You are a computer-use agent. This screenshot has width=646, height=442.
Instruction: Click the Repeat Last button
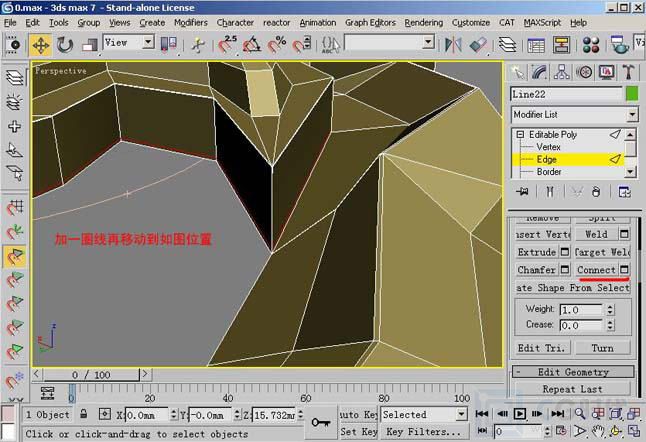coord(573,389)
